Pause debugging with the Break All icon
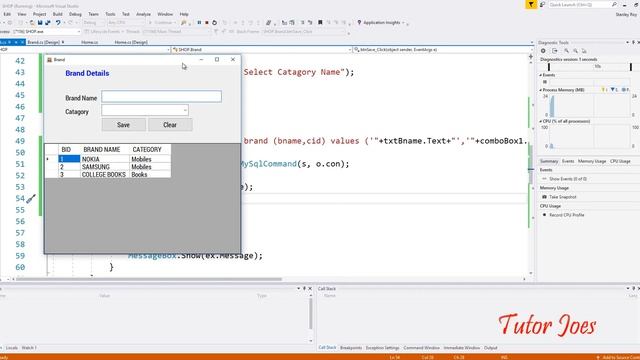The width and height of the screenshot is (640, 360). coord(199,22)
